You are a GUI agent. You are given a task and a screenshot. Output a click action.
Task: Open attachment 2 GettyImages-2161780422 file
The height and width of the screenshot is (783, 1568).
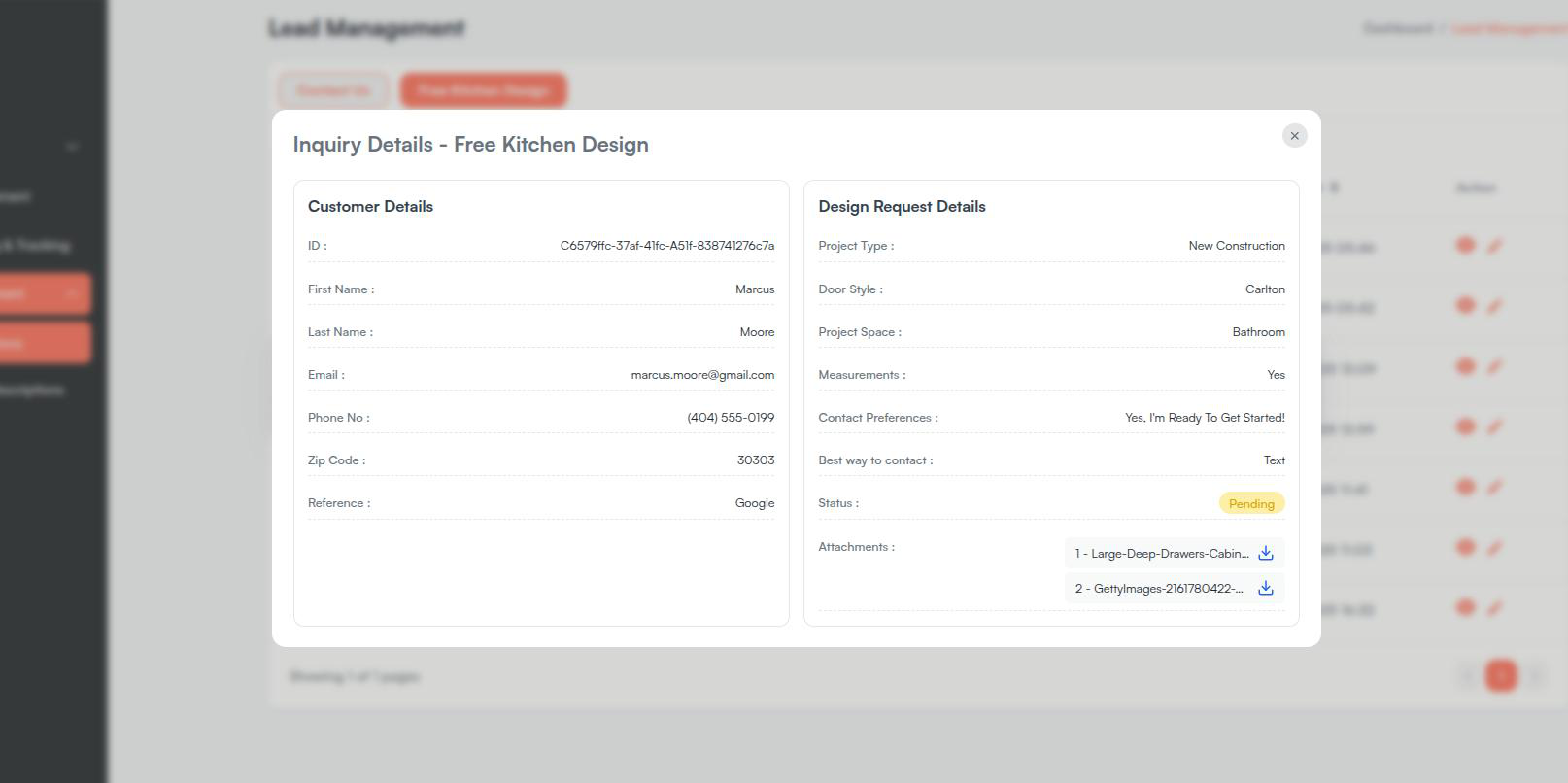[1159, 589]
